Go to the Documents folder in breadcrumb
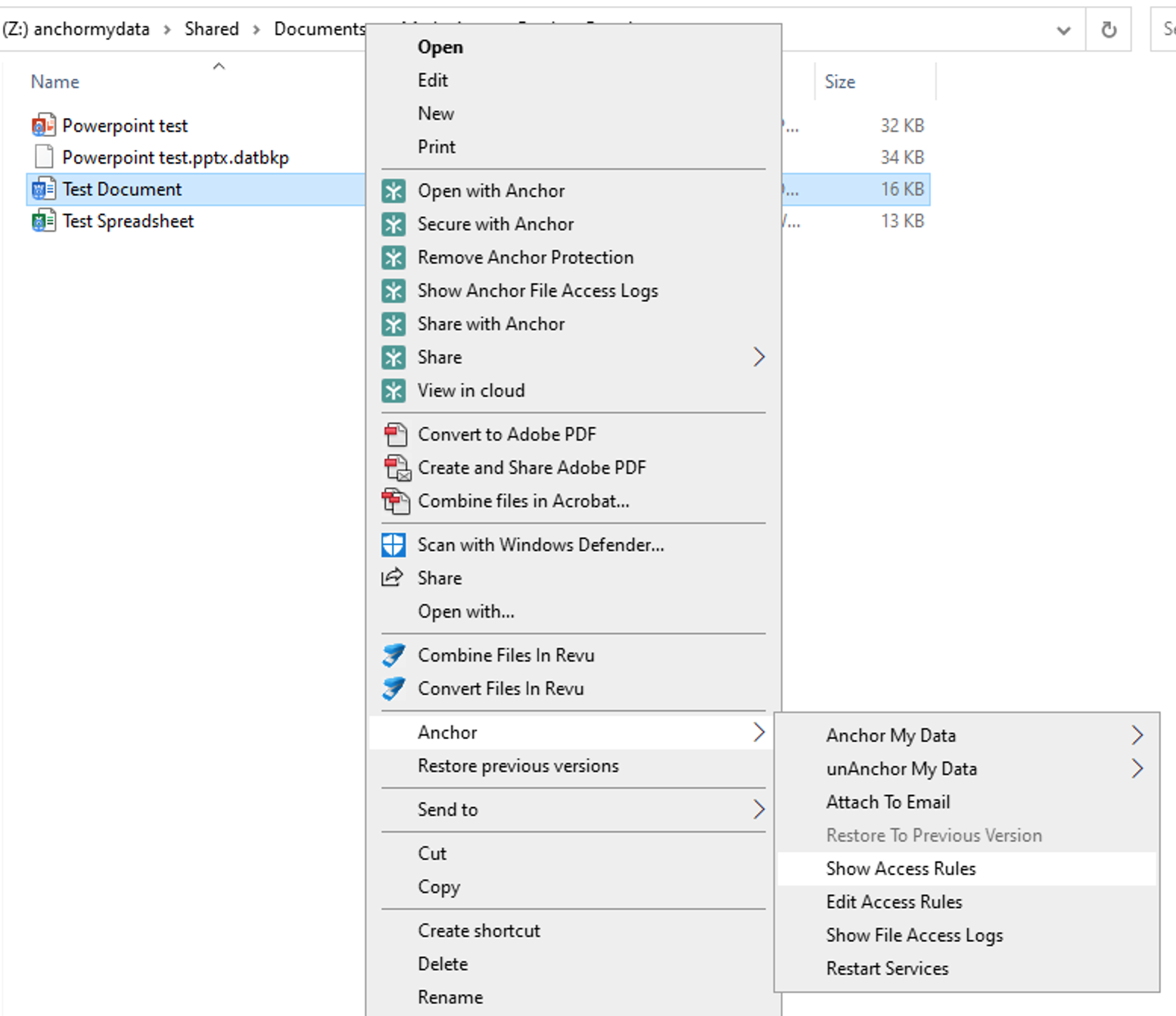1176x1016 pixels. [320, 30]
